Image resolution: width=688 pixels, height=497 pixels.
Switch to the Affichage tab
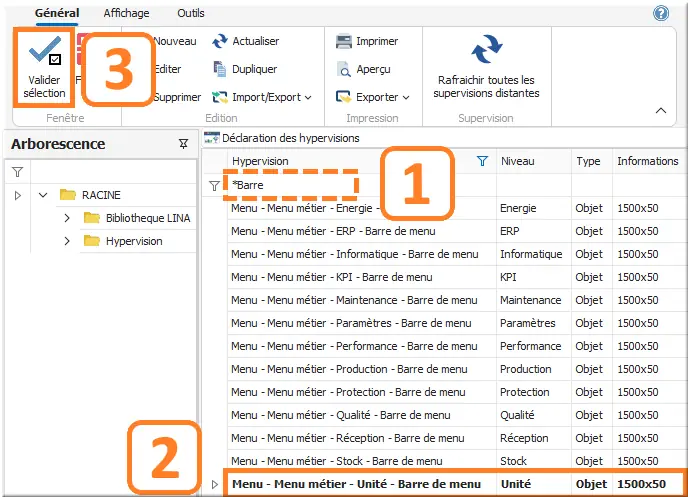pyautogui.click(x=126, y=13)
